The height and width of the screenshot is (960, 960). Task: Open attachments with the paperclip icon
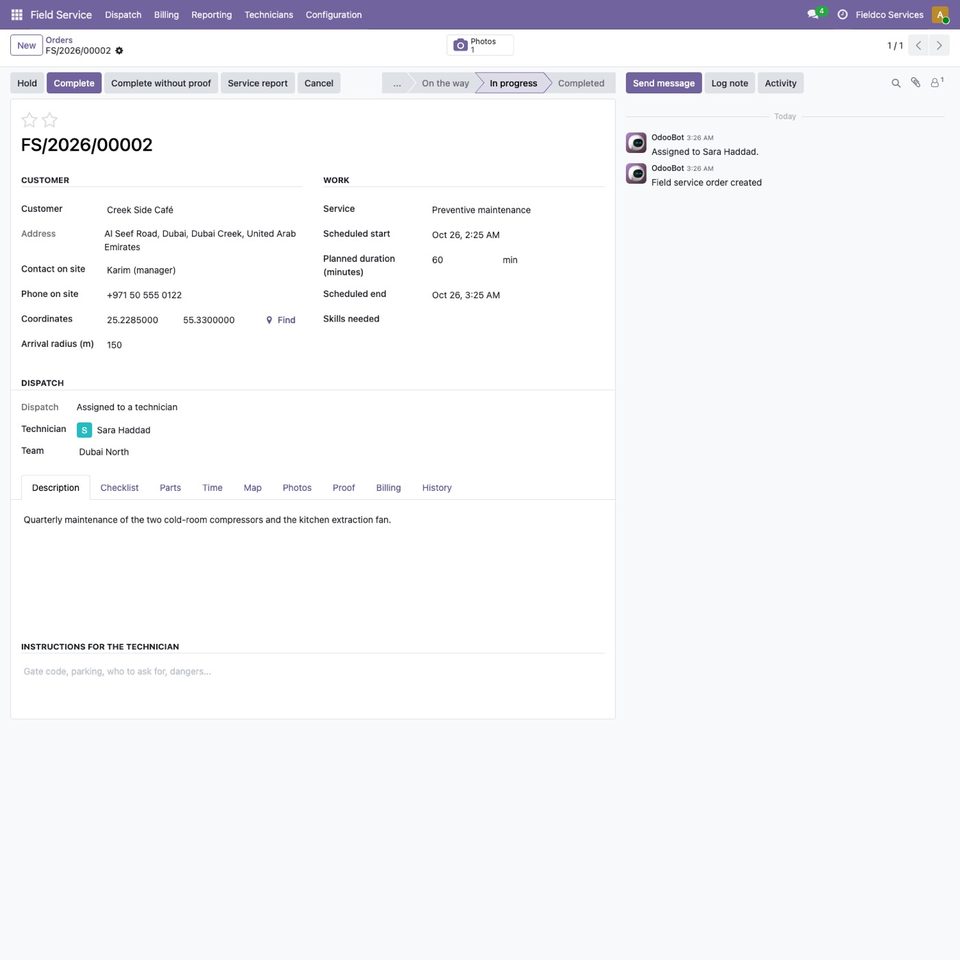click(915, 83)
